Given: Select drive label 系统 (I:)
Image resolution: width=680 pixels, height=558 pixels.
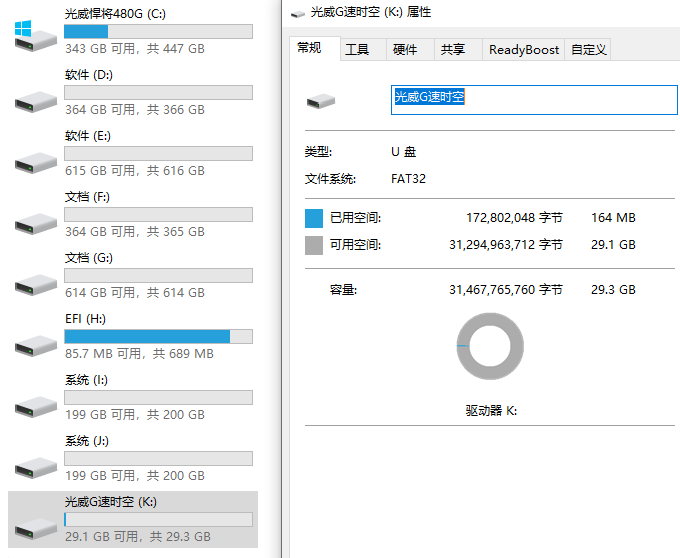Looking at the screenshot, I should [x=86, y=380].
